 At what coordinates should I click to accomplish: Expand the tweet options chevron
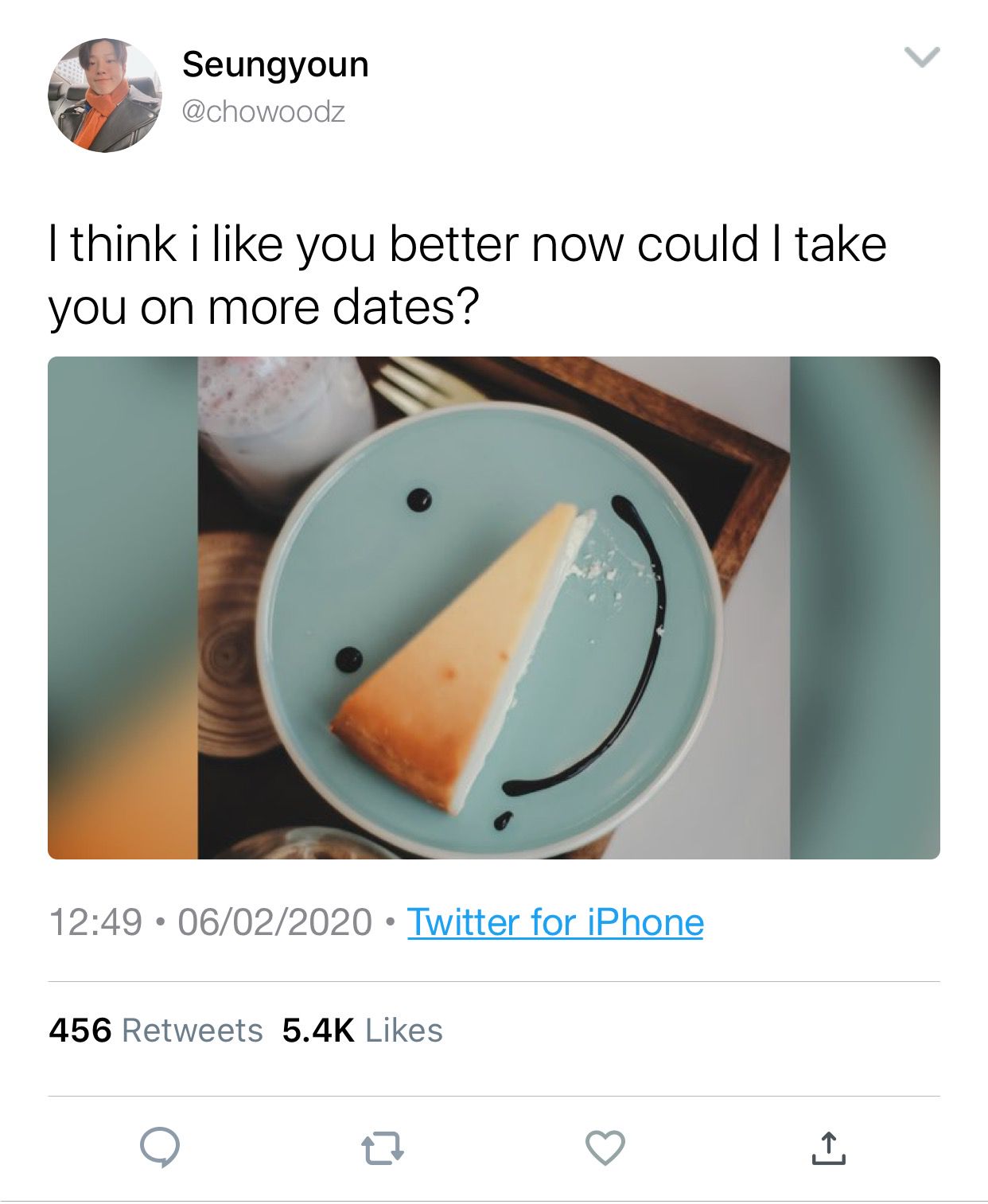(922, 56)
